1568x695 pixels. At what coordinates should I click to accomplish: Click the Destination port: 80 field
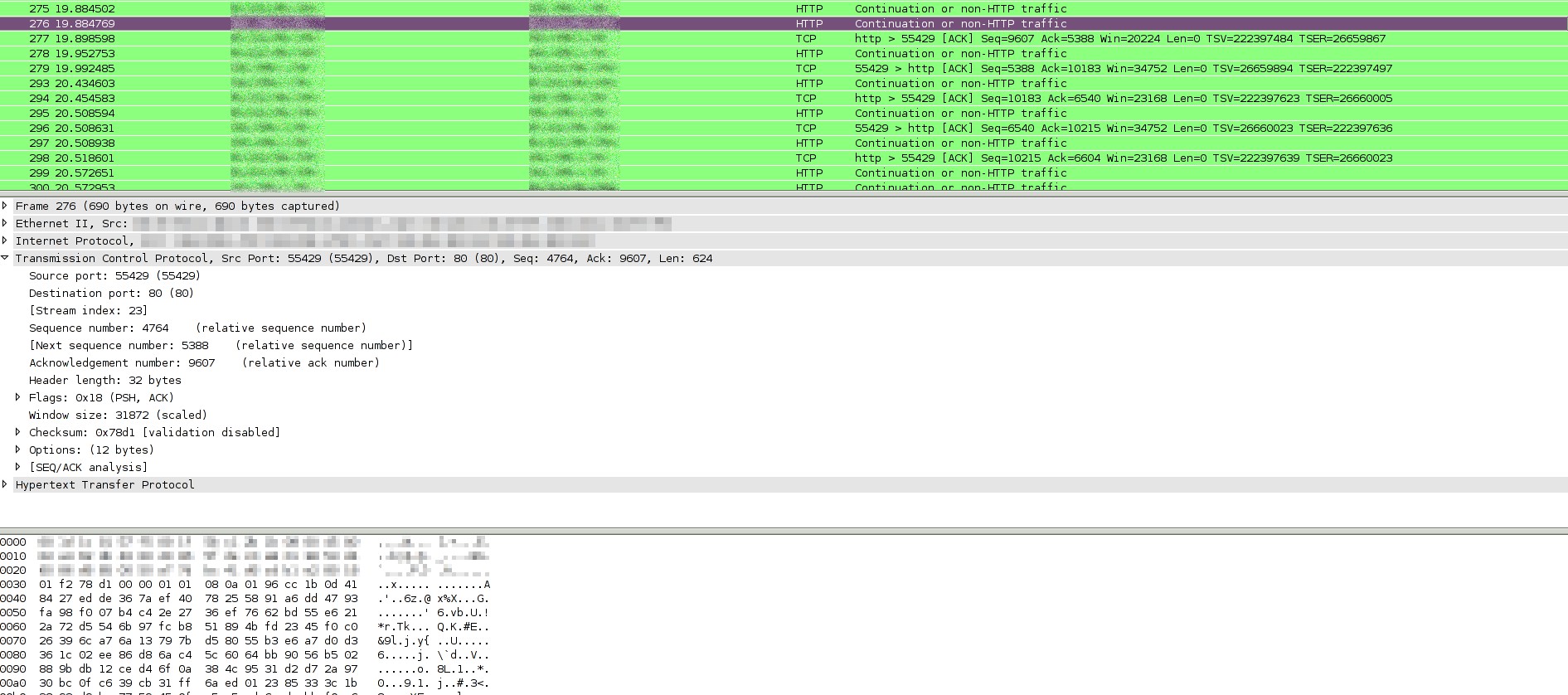(111, 293)
